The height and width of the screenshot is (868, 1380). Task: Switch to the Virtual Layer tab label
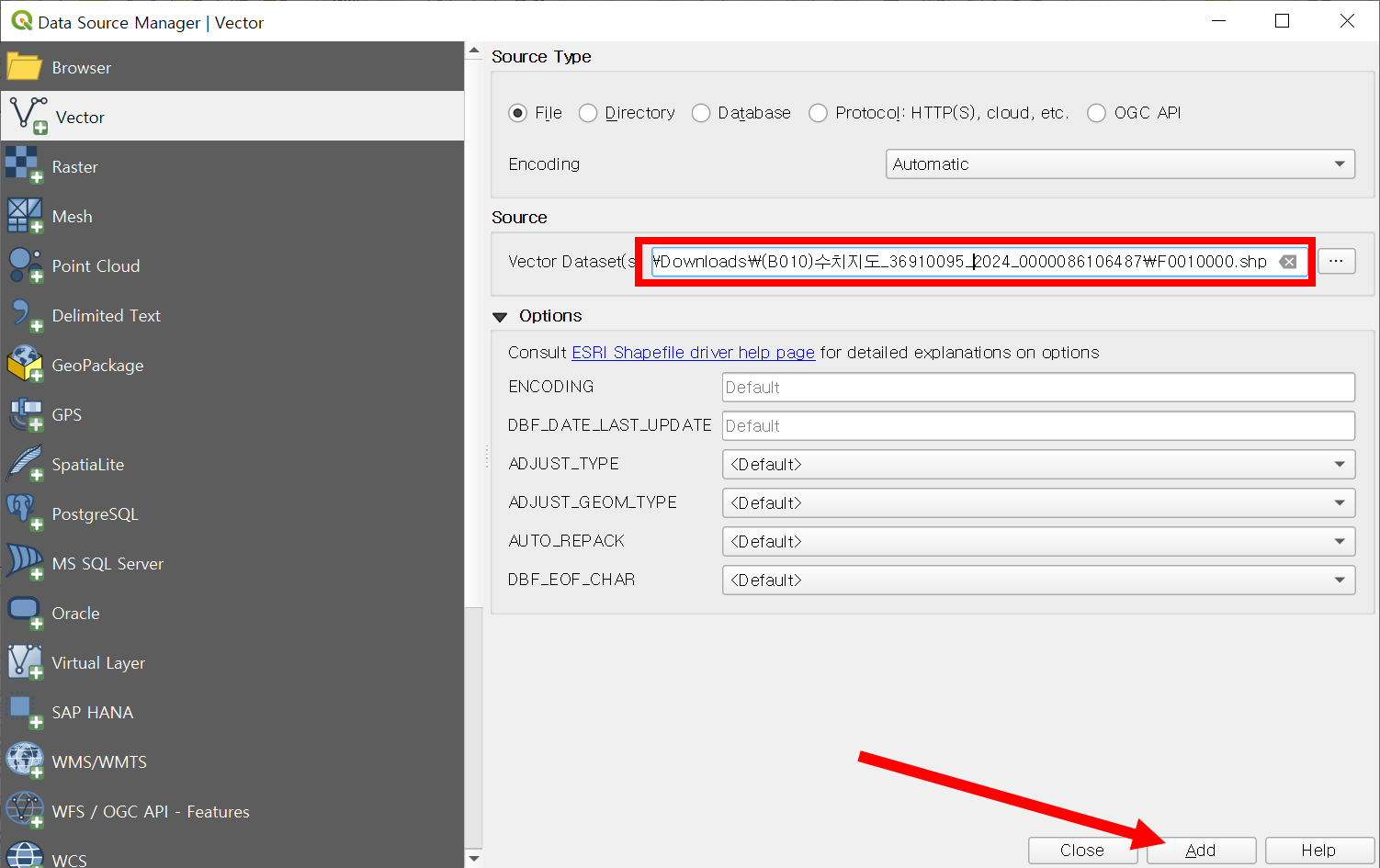(x=99, y=663)
